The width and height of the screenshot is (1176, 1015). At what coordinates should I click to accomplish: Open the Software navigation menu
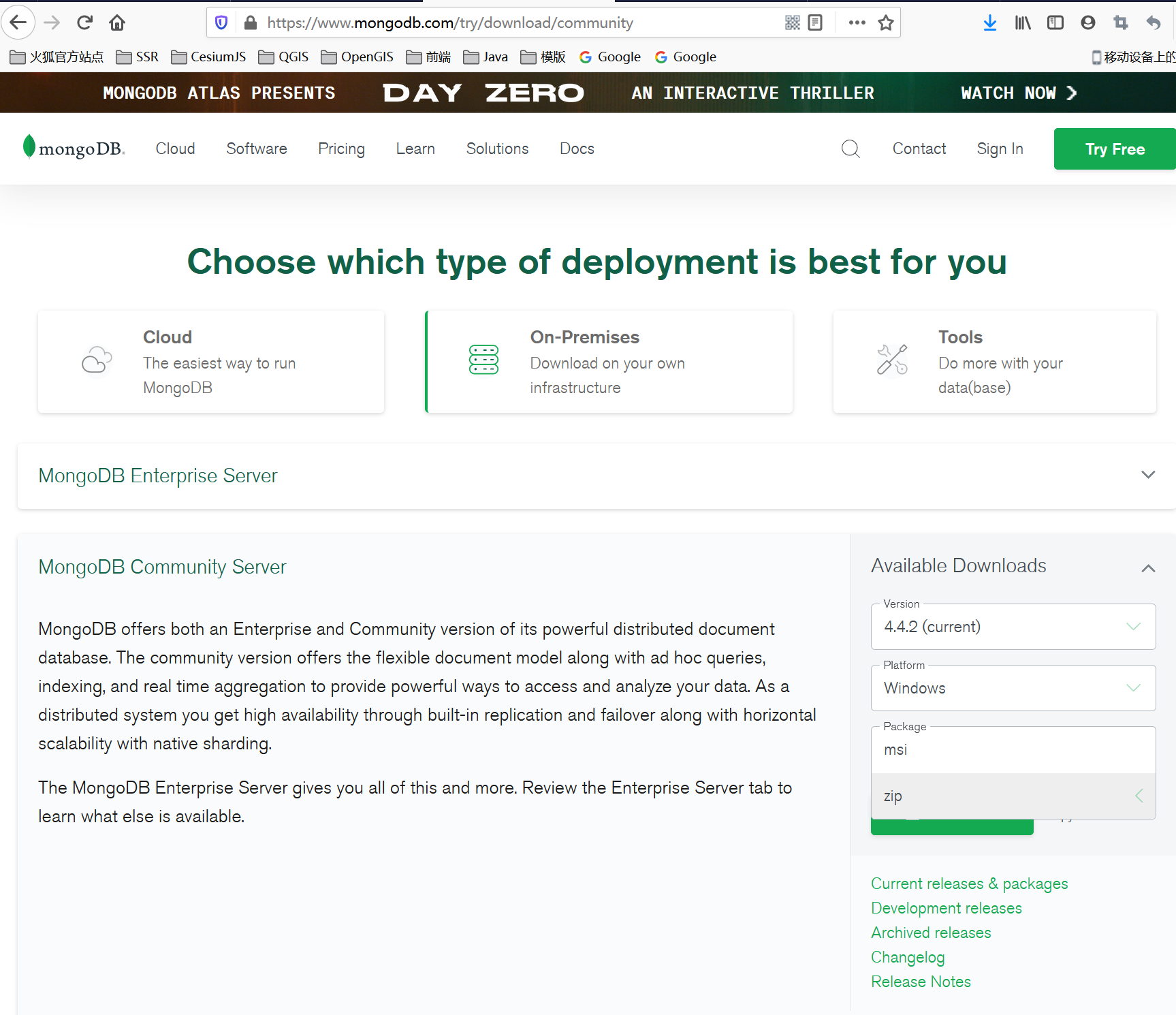click(256, 149)
